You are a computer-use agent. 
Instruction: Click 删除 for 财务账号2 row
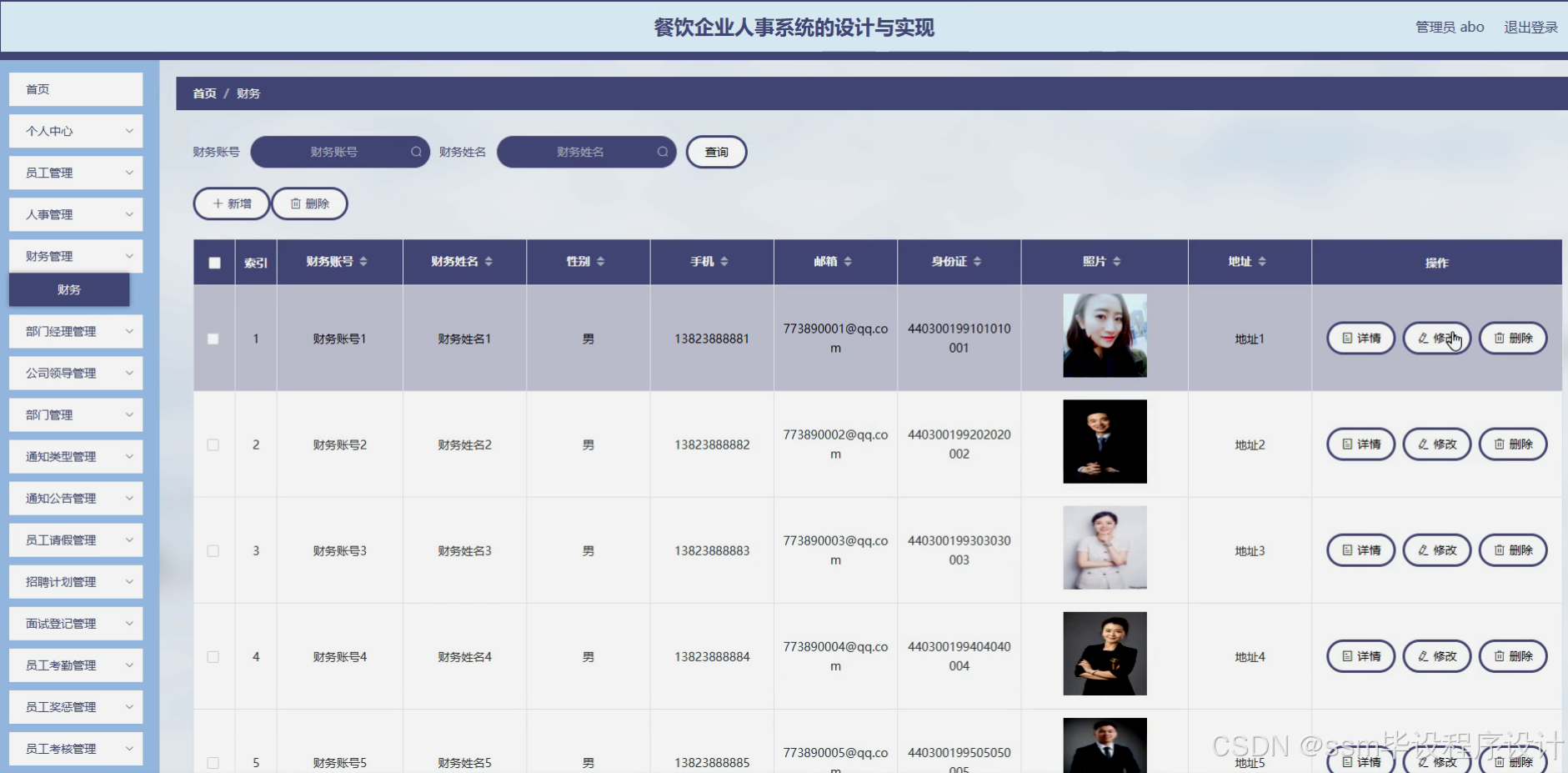pos(1513,444)
